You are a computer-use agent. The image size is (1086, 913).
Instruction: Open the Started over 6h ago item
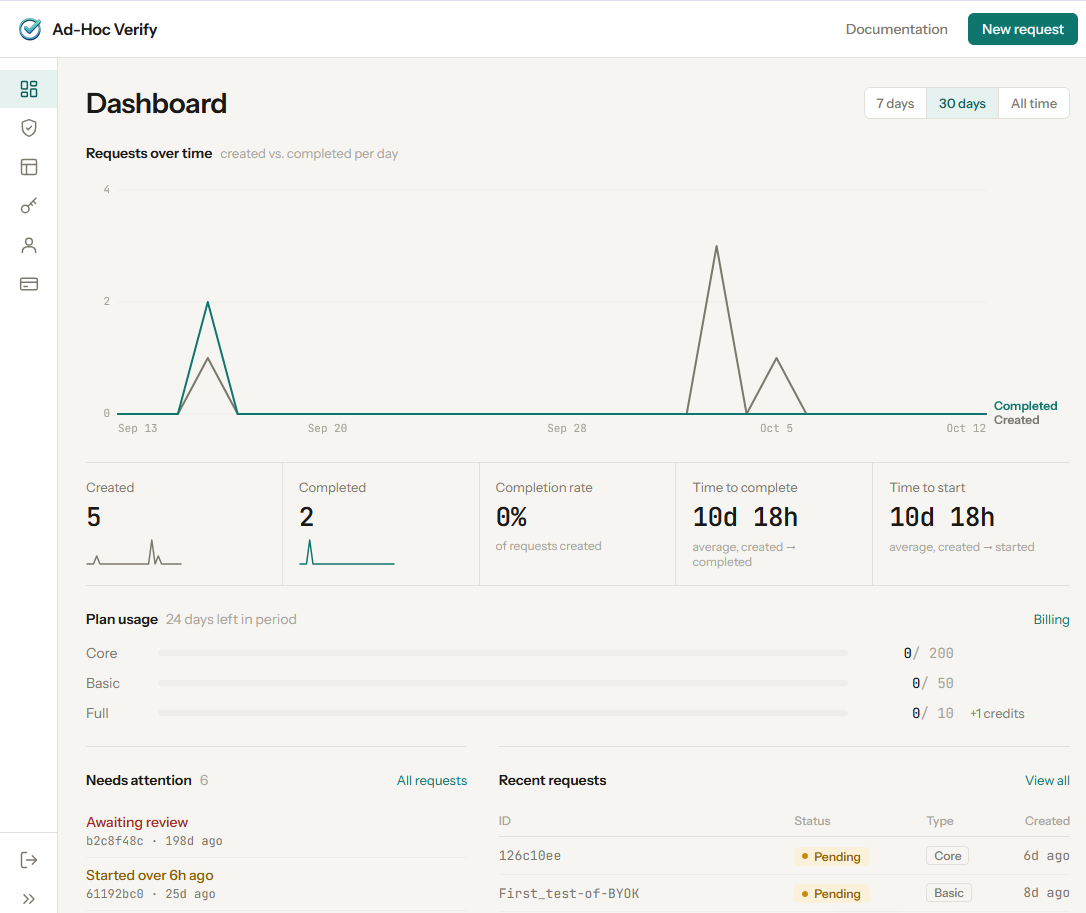(150, 875)
